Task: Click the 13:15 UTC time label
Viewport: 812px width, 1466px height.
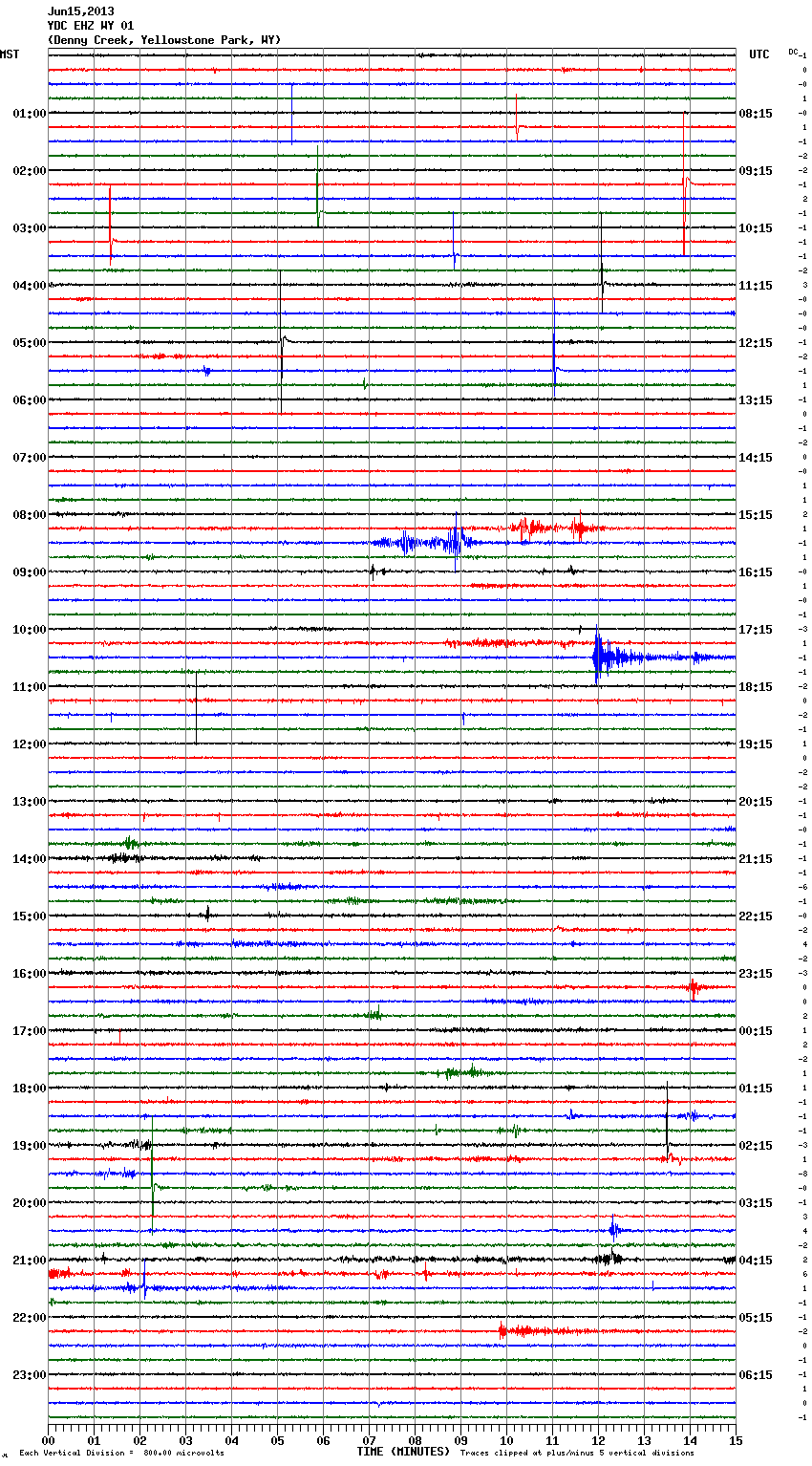Action: tap(756, 400)
